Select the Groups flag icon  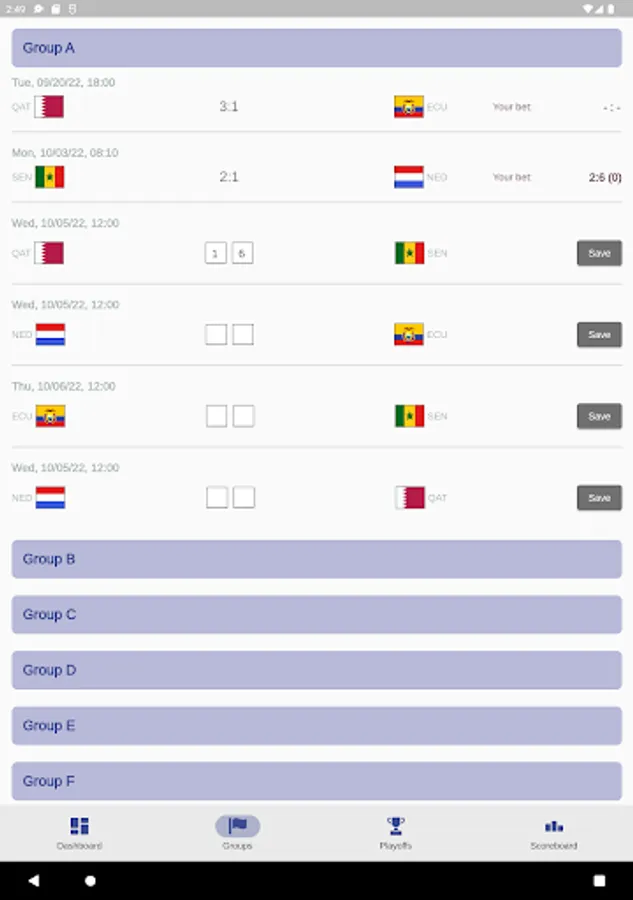237,826
